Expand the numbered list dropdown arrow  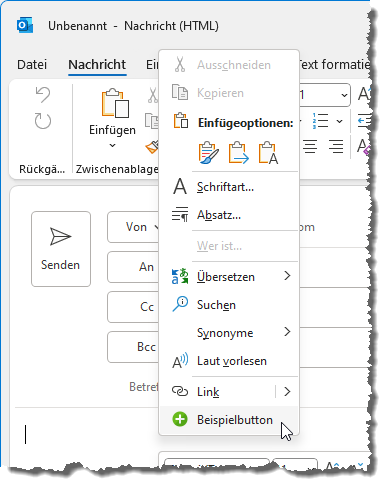coord(339,121)
